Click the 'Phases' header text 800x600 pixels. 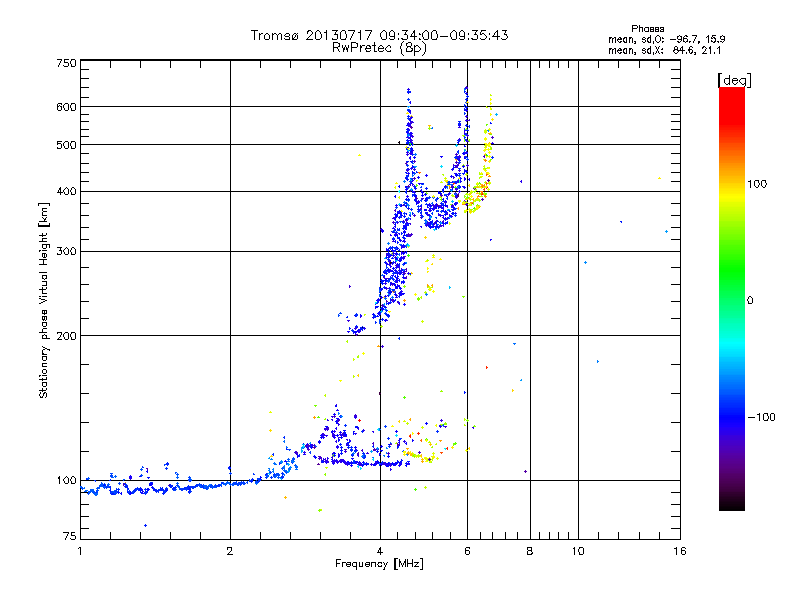coord(647,29)
